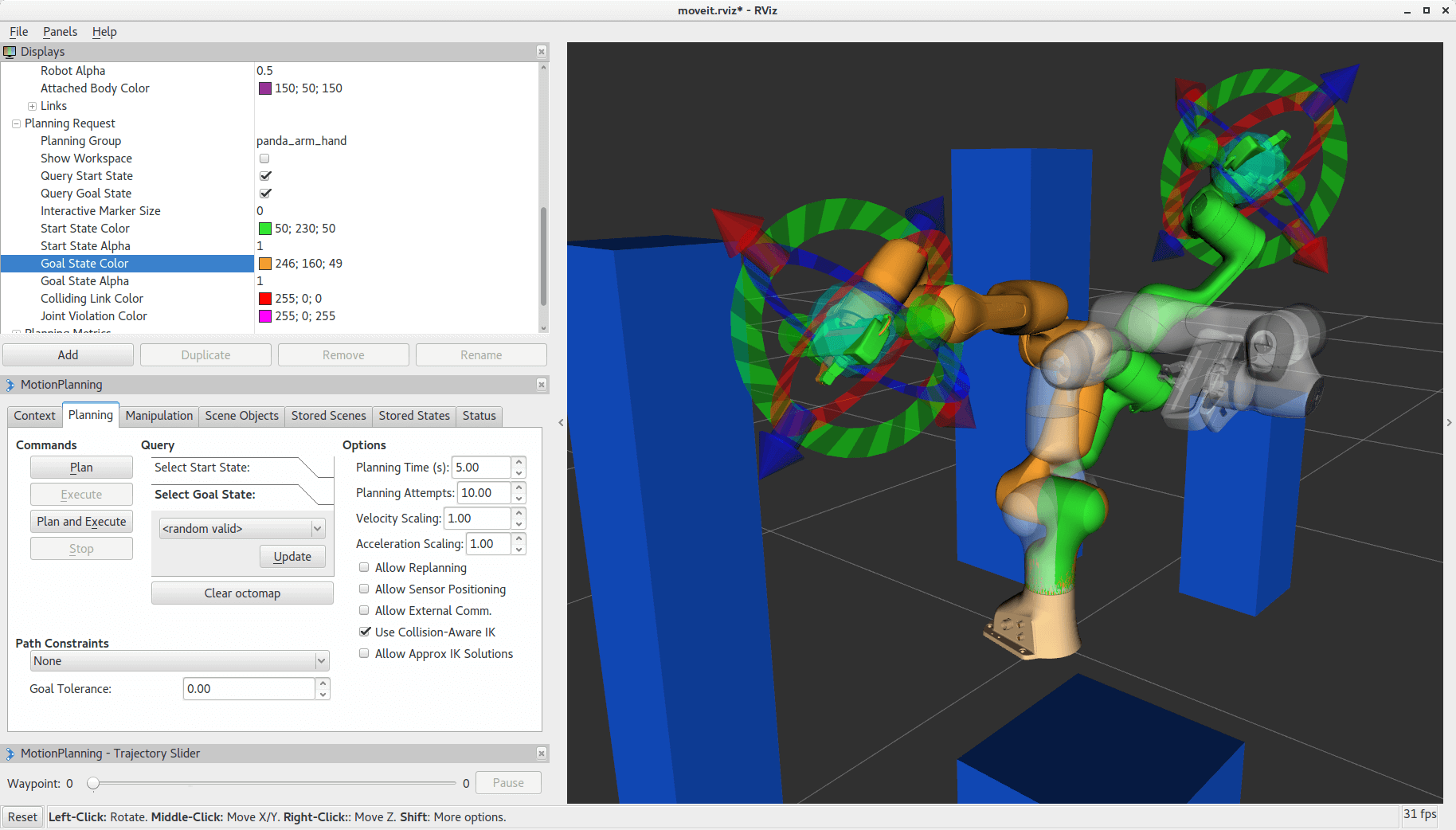Click the Plan and Execute button
Screen dimensions: 1456x830
(x=81, y=522)
